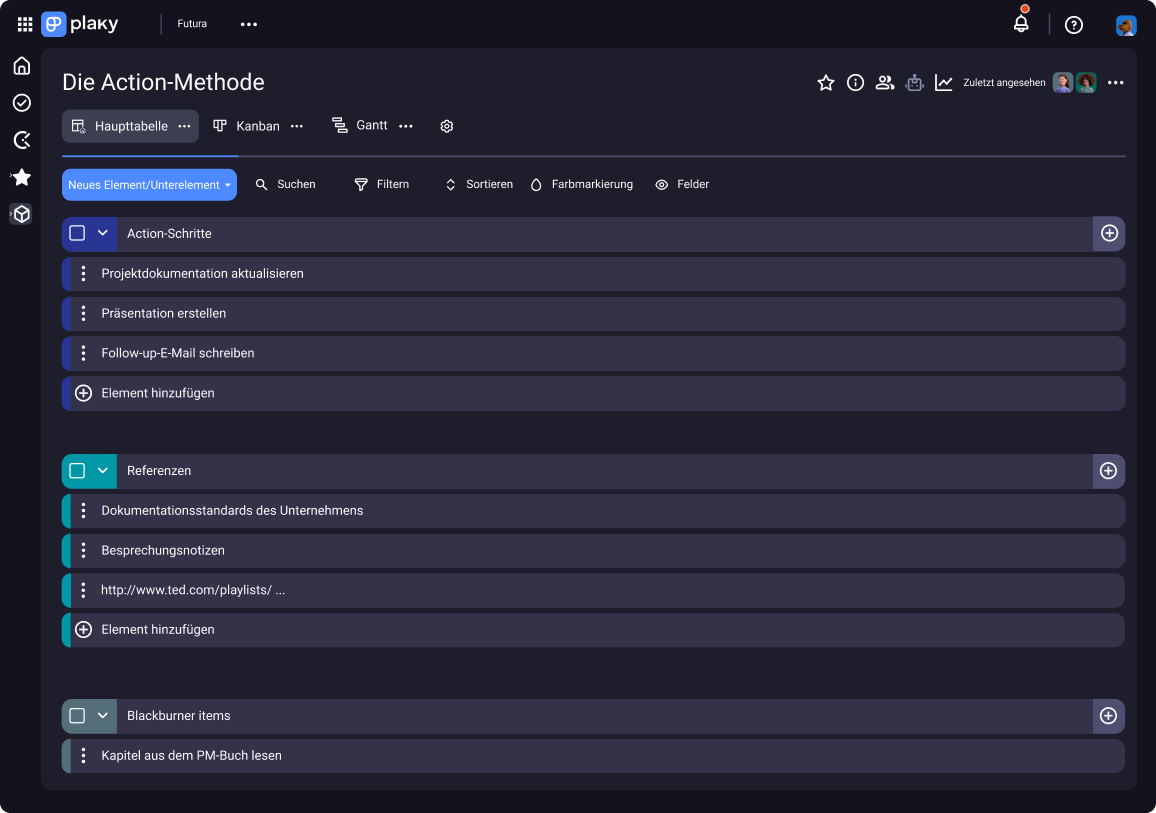The width and height of the screenshot is (1156, 813).
Task: Open the Filtern filter tool
Action: [x=382, y=184]
